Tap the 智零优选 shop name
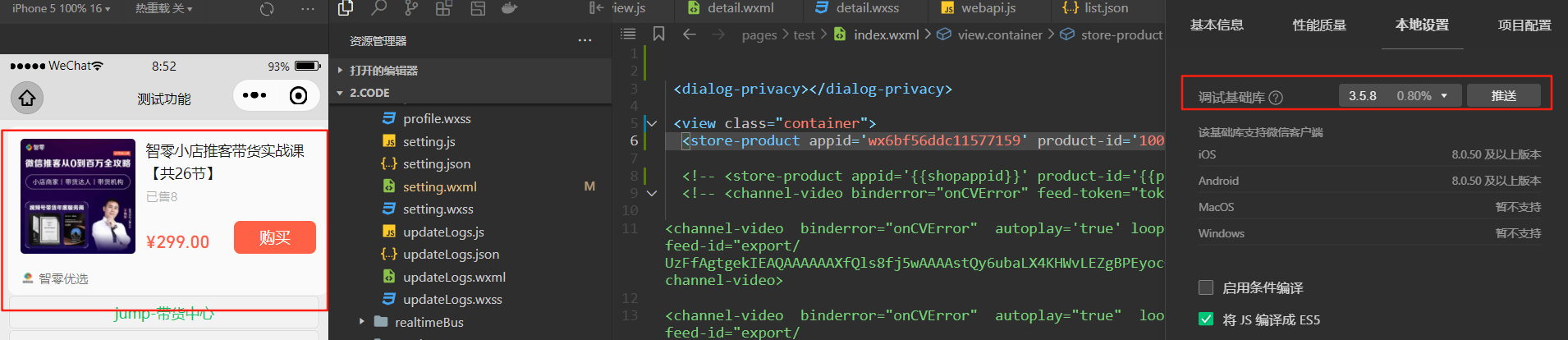The height and width of the screenshot is (340, 1568). [63, 279]
